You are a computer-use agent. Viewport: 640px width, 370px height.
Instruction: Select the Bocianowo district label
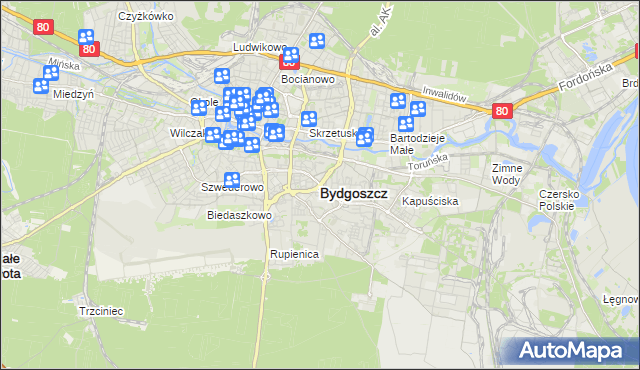point(308,79)
